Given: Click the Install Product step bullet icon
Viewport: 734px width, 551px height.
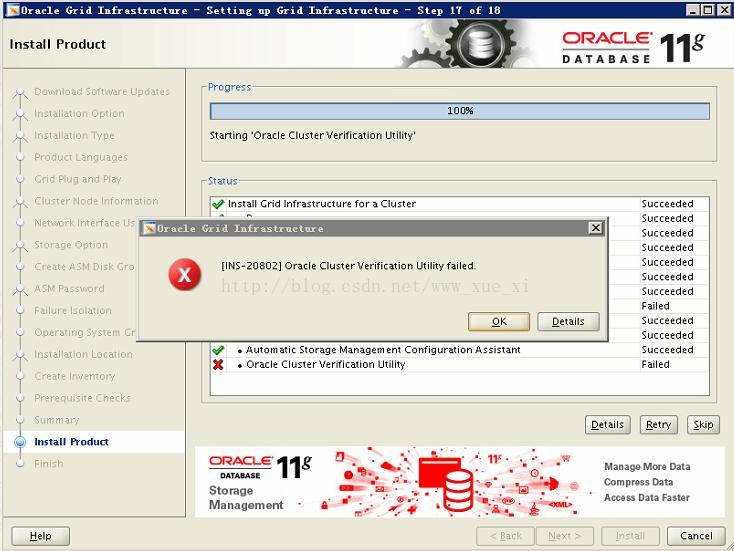Looking at the screenshot, I should click(20, 442).
